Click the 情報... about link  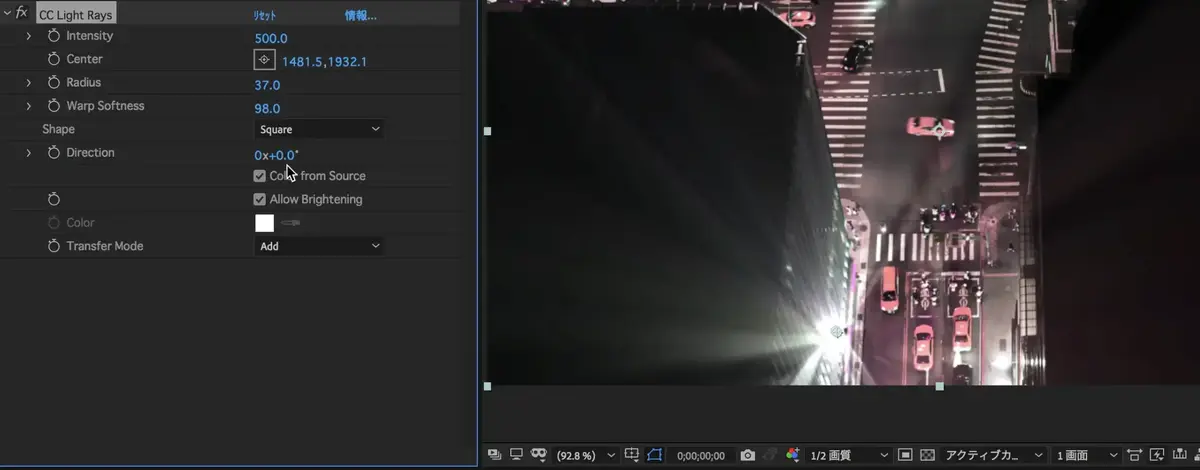(x=360, y=16)
